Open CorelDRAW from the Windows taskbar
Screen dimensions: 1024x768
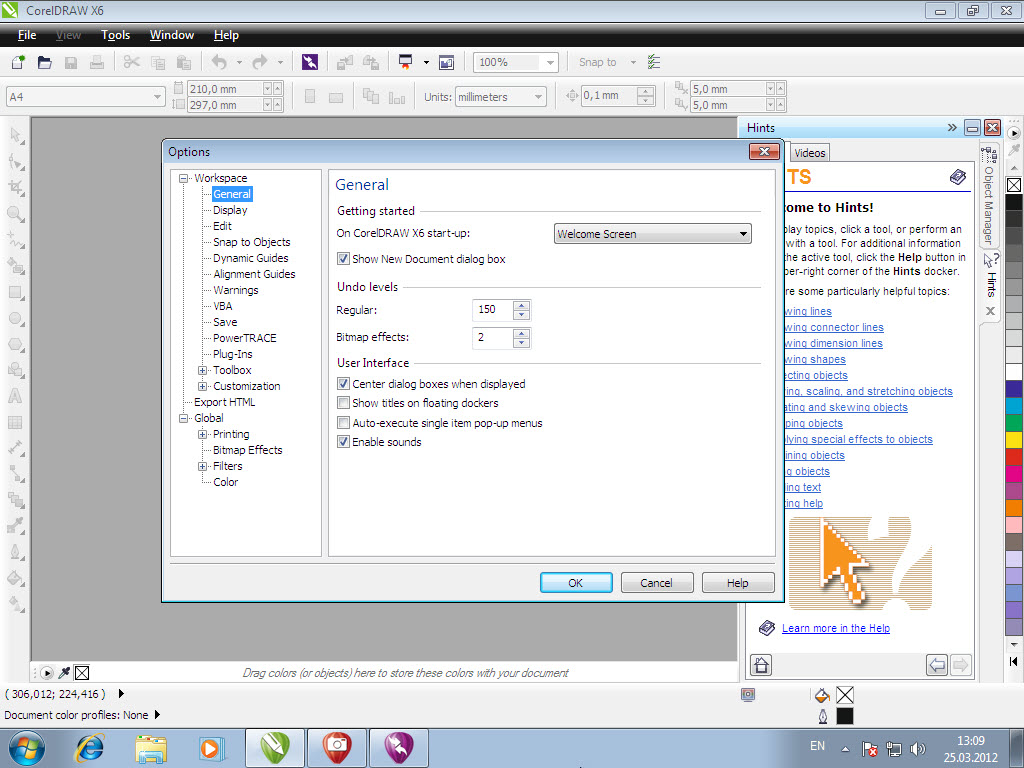(x=273, y=747)
